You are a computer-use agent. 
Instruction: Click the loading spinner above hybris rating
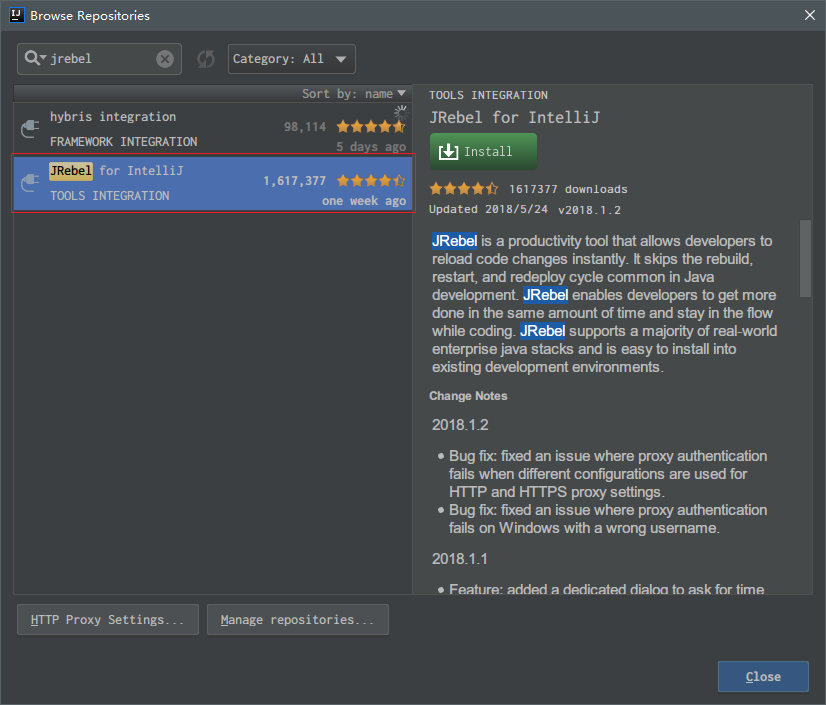coord(401,112)
